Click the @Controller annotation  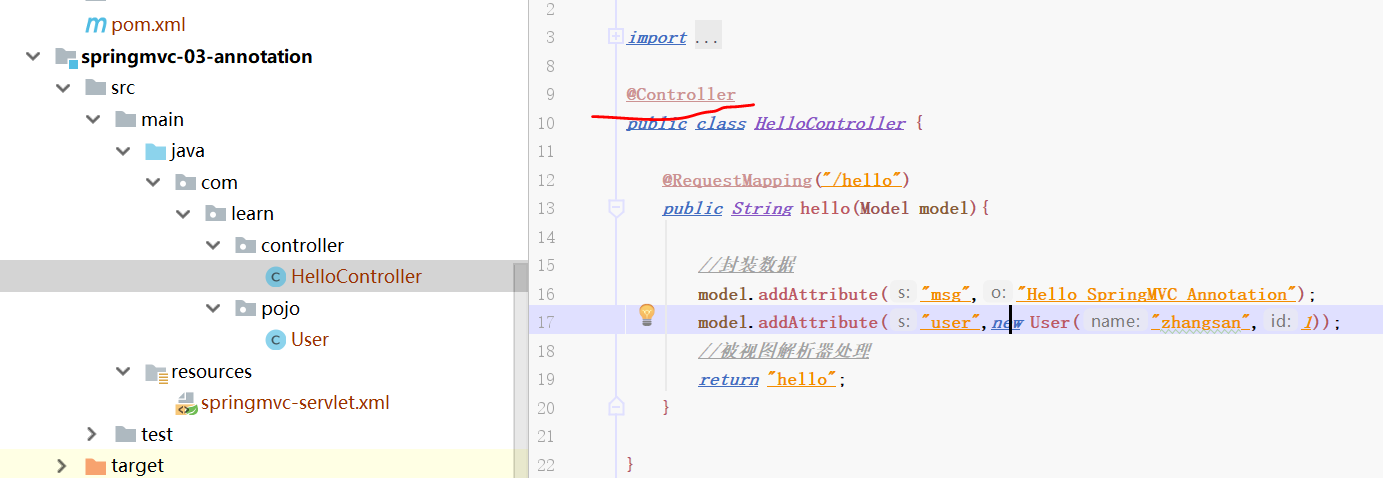(x=681, y=95)
